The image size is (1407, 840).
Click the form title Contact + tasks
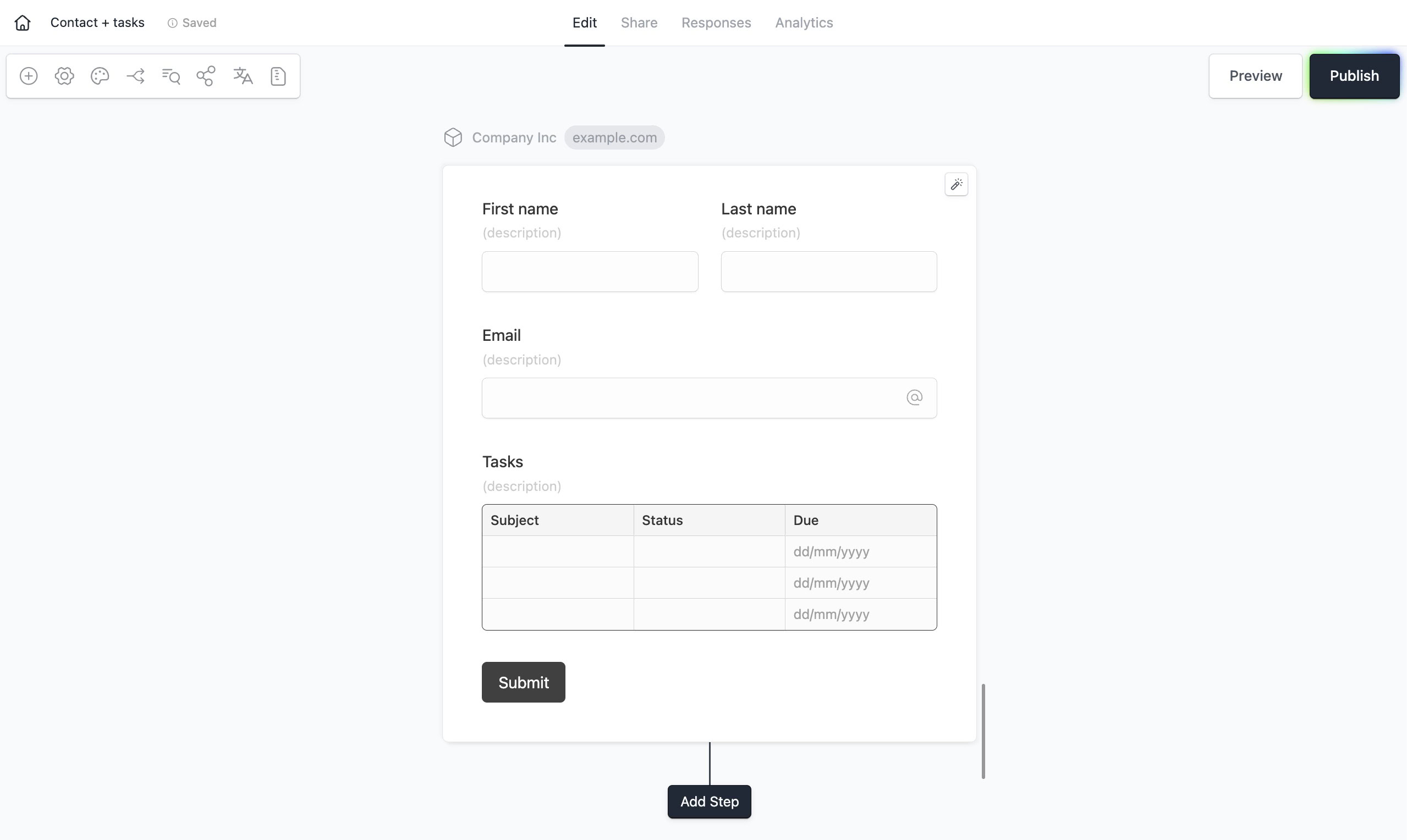[x=97, y=23]
